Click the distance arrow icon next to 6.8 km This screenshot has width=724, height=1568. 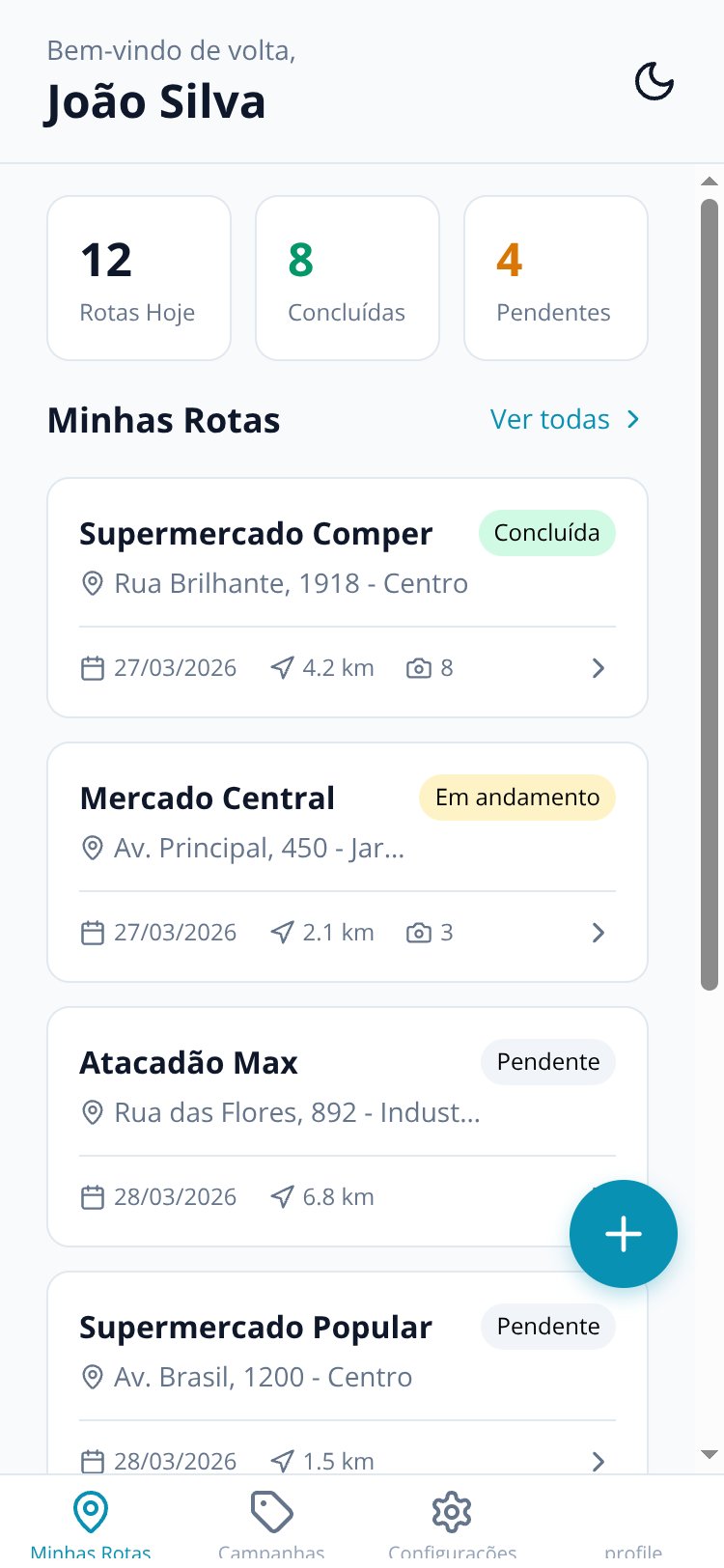coord(282,1197)
